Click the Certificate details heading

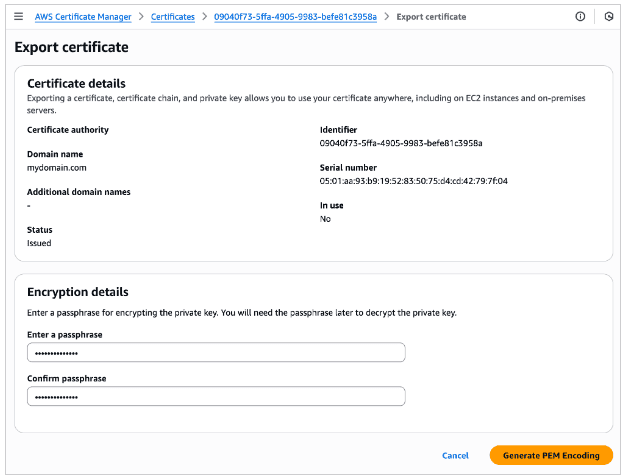[x=76, y=84]
